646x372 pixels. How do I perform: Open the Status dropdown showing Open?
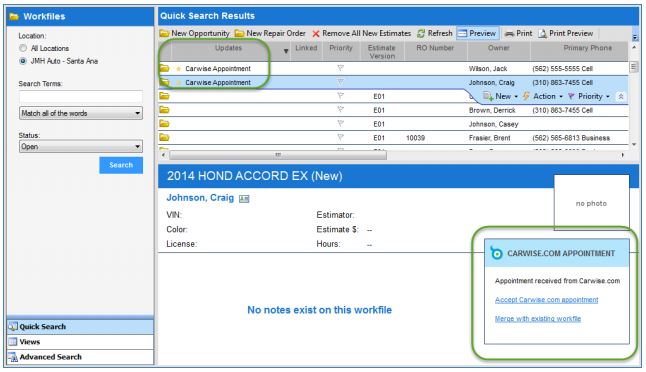pos(81,147)
